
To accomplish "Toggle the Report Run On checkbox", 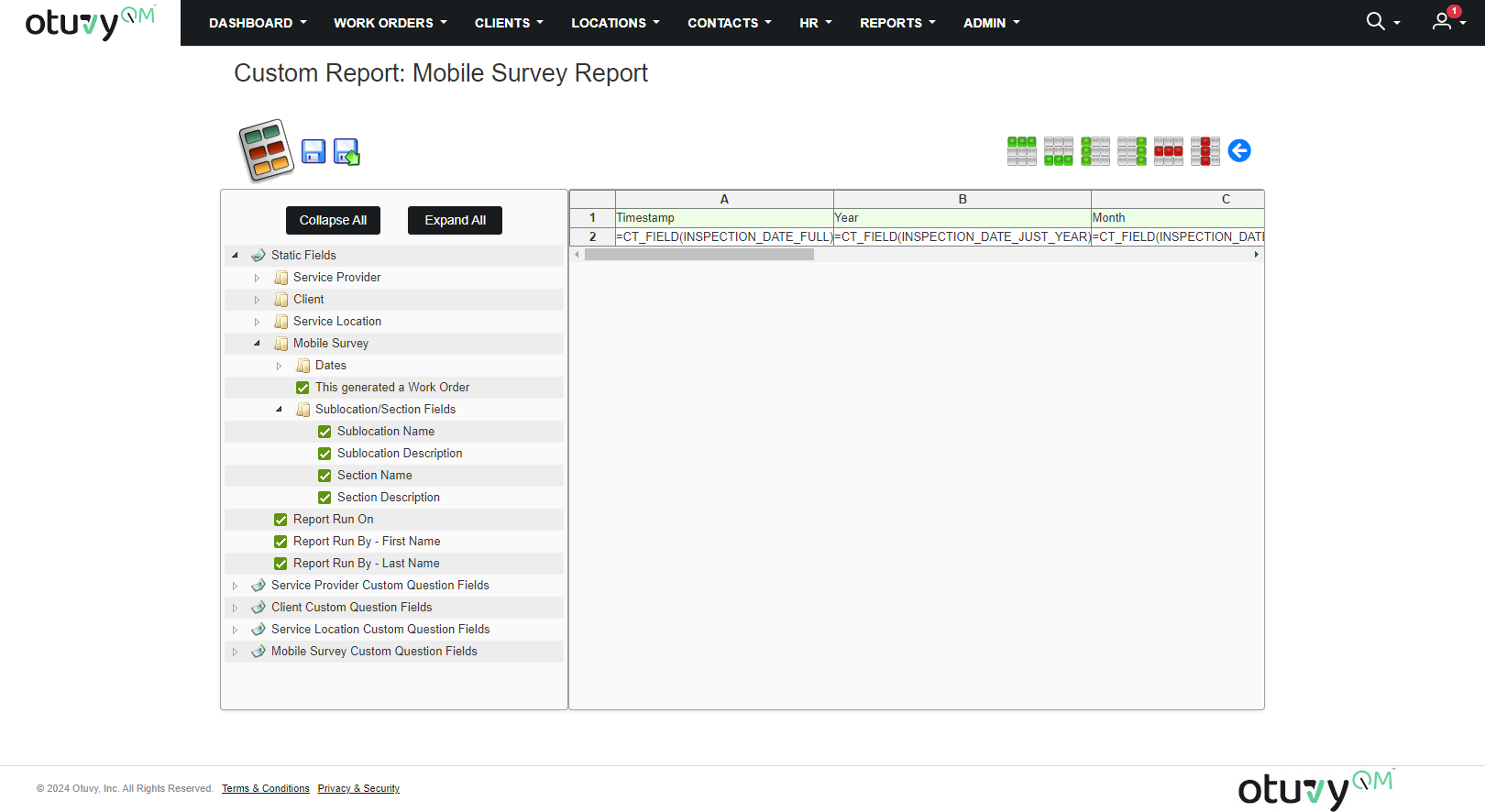I will coord(280,520).
